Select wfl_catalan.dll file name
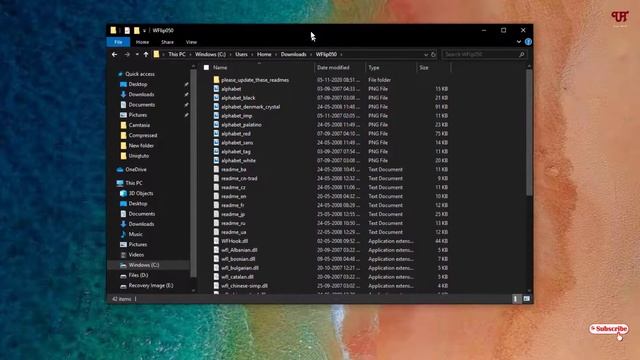 point(238,277)
